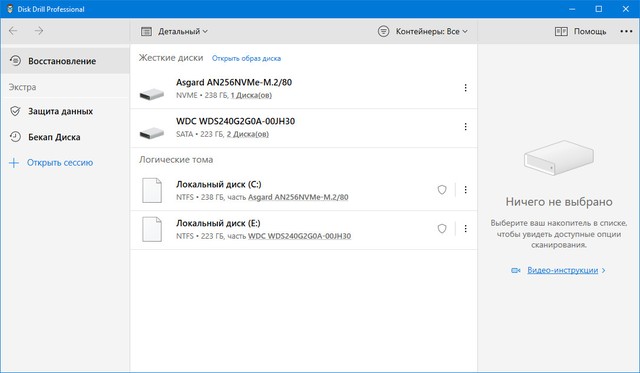This screenshot has width=640, height=373.
Task: Click the file icon of disk E:
Action: click(152, 229)
